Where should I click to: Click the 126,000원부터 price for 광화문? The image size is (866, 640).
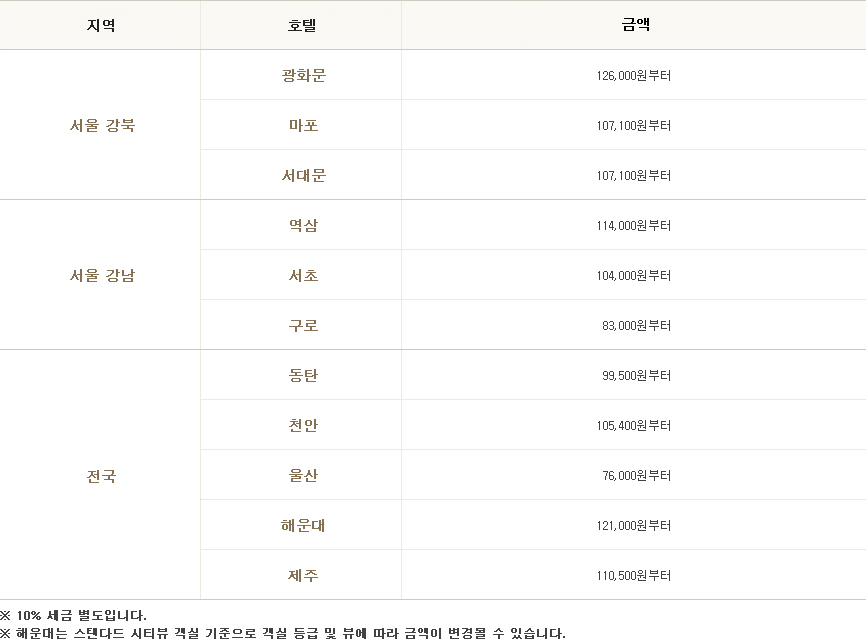[x=633, y=74]
